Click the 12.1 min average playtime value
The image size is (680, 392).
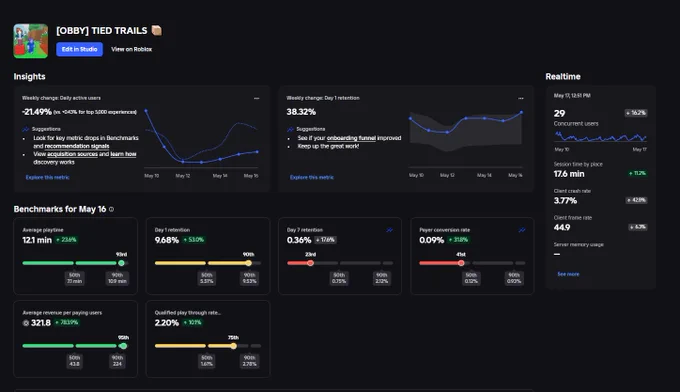click(x=37, y=240)
